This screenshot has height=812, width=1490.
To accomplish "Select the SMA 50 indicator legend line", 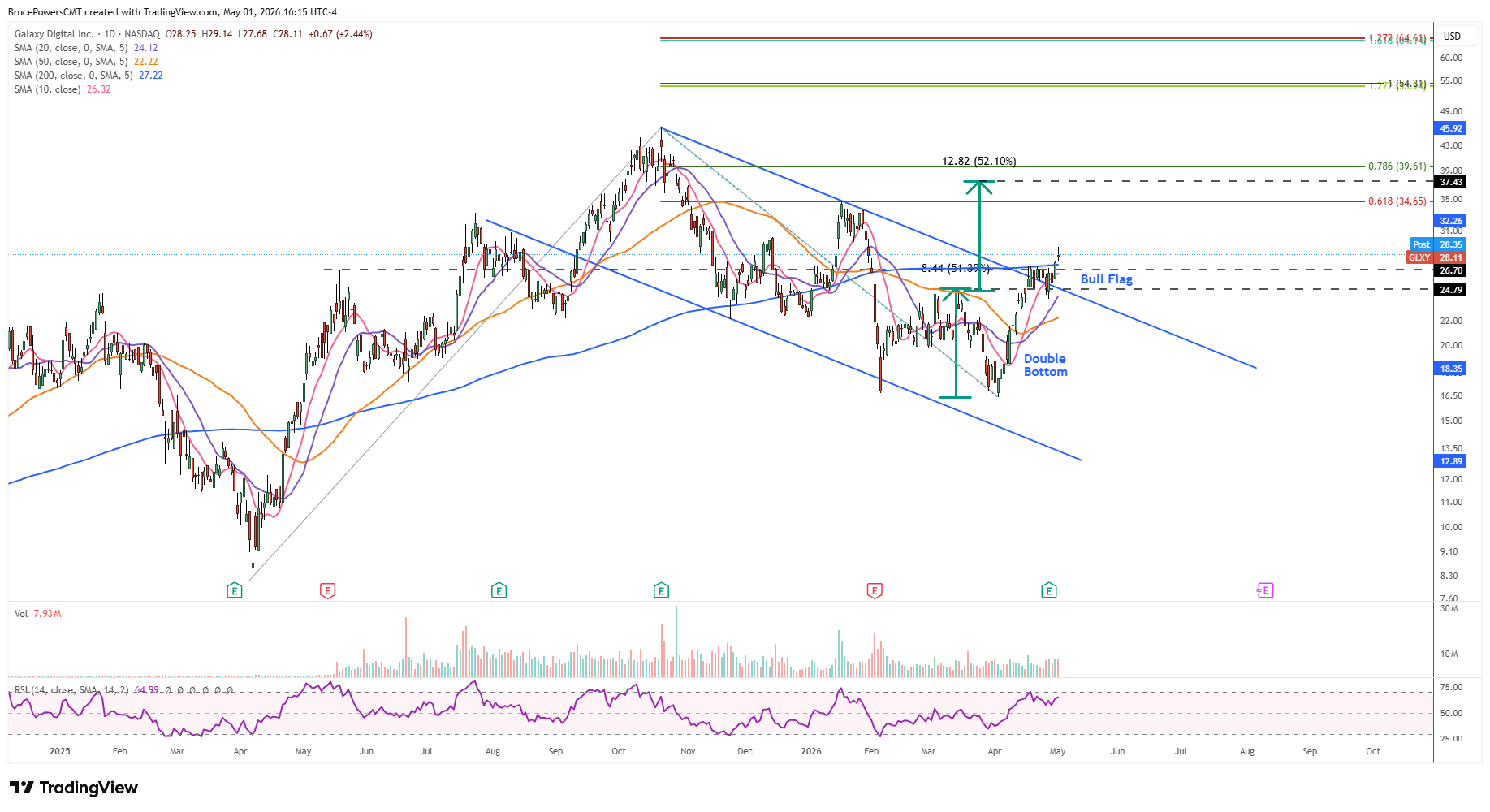I will 86,62.
